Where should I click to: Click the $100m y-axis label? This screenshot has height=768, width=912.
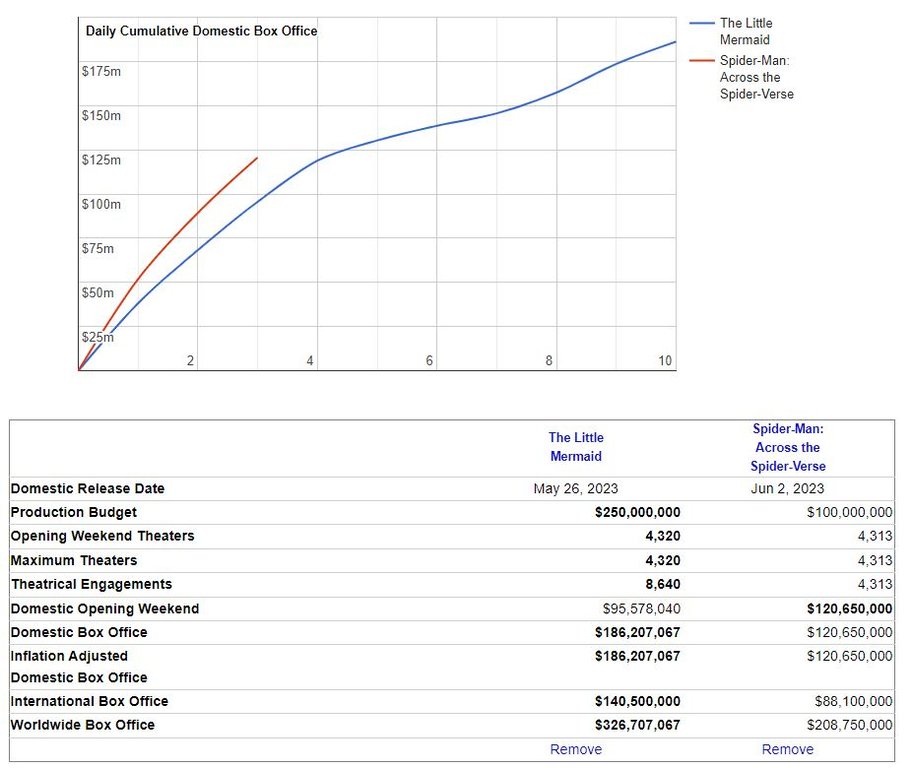101,204
